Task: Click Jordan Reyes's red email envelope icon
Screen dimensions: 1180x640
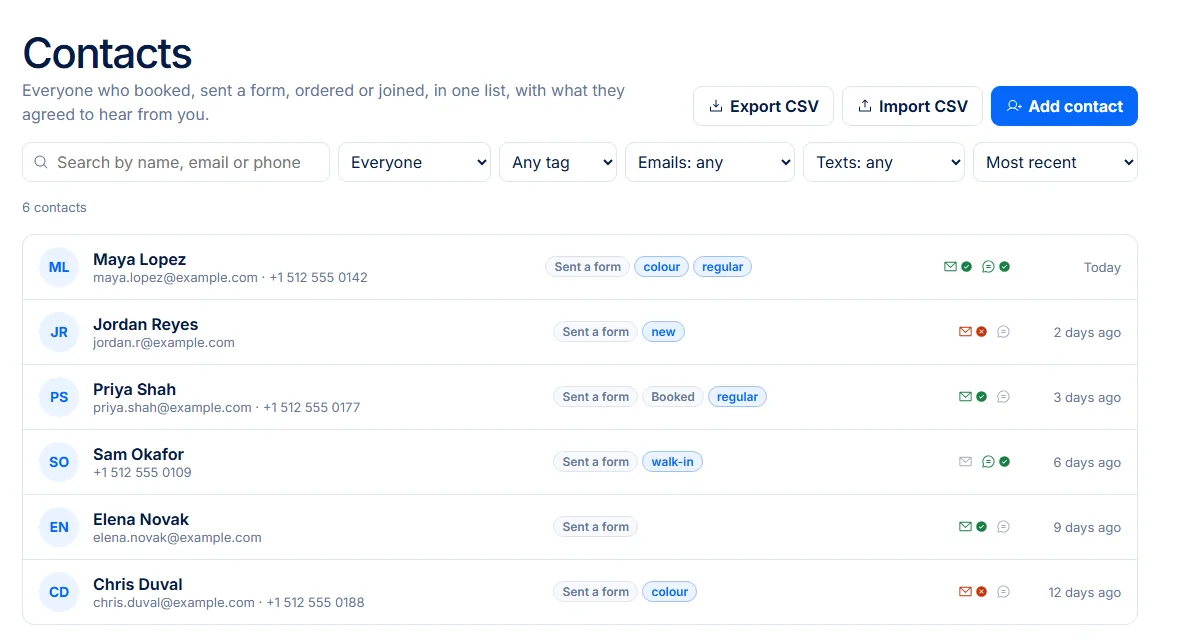Action: (966, 331)
